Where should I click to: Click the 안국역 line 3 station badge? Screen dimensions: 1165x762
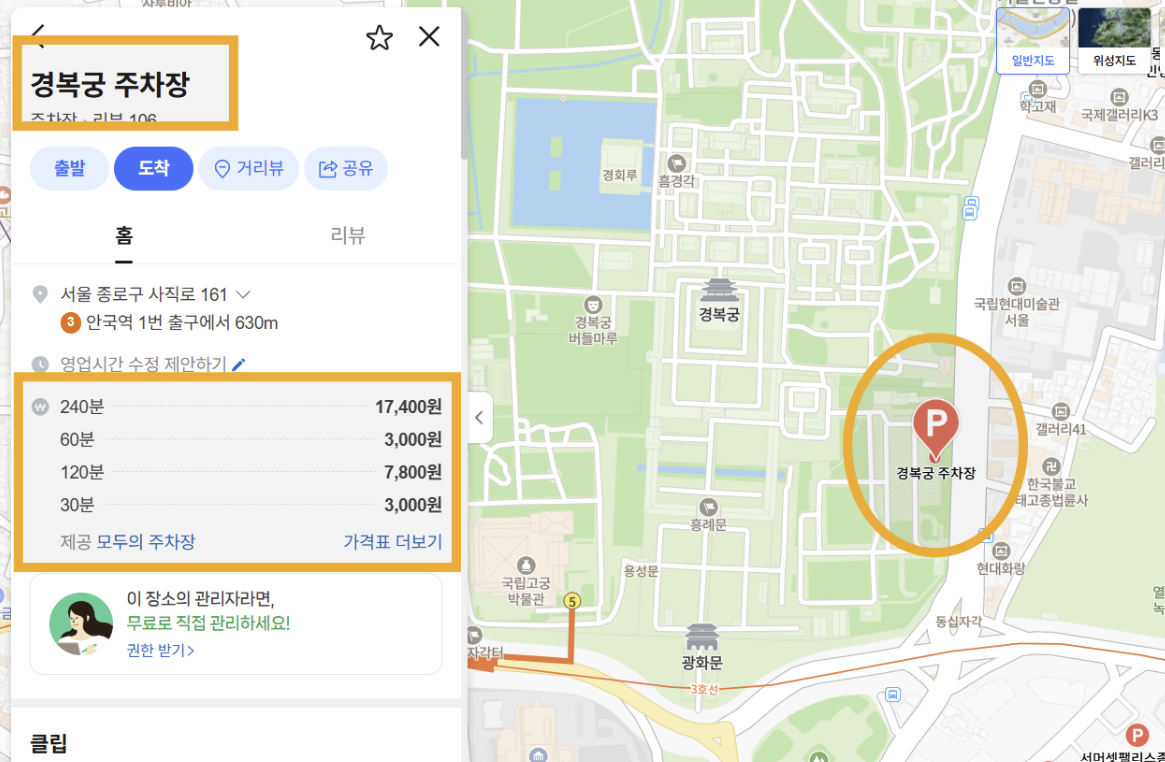point(70,323)
